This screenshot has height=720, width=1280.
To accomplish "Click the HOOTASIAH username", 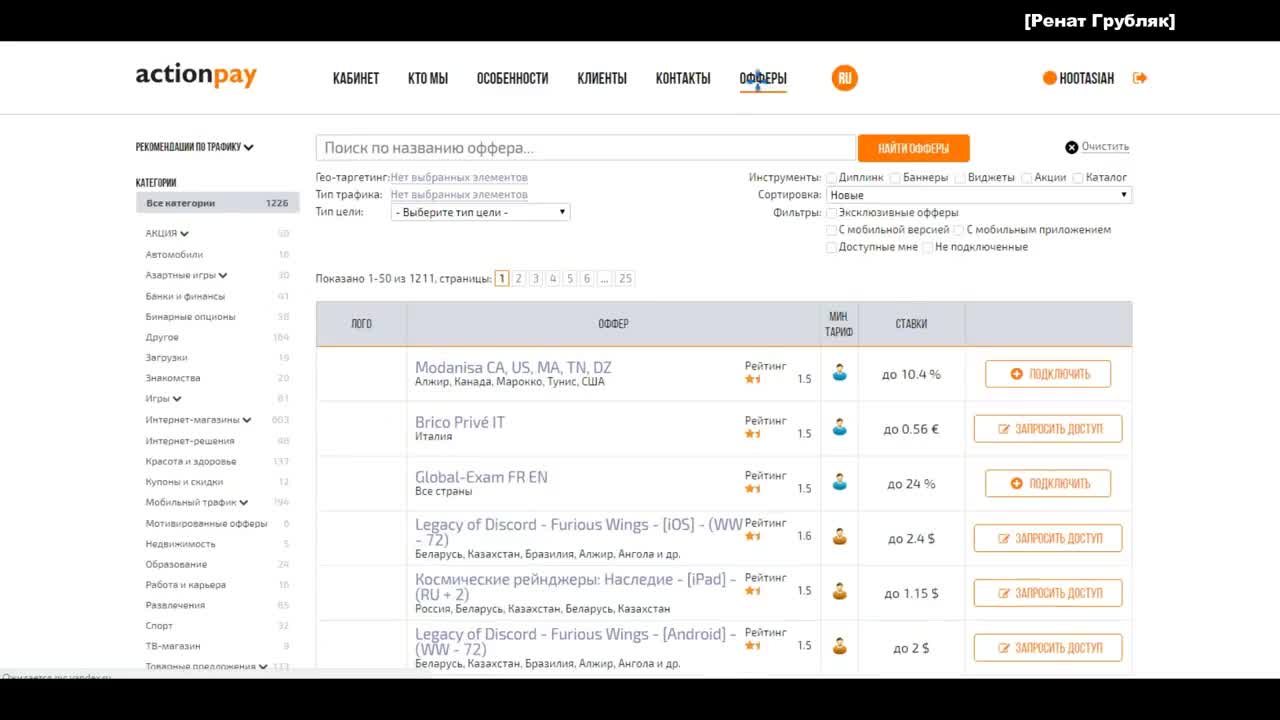I will click(x=1087, y=78).
